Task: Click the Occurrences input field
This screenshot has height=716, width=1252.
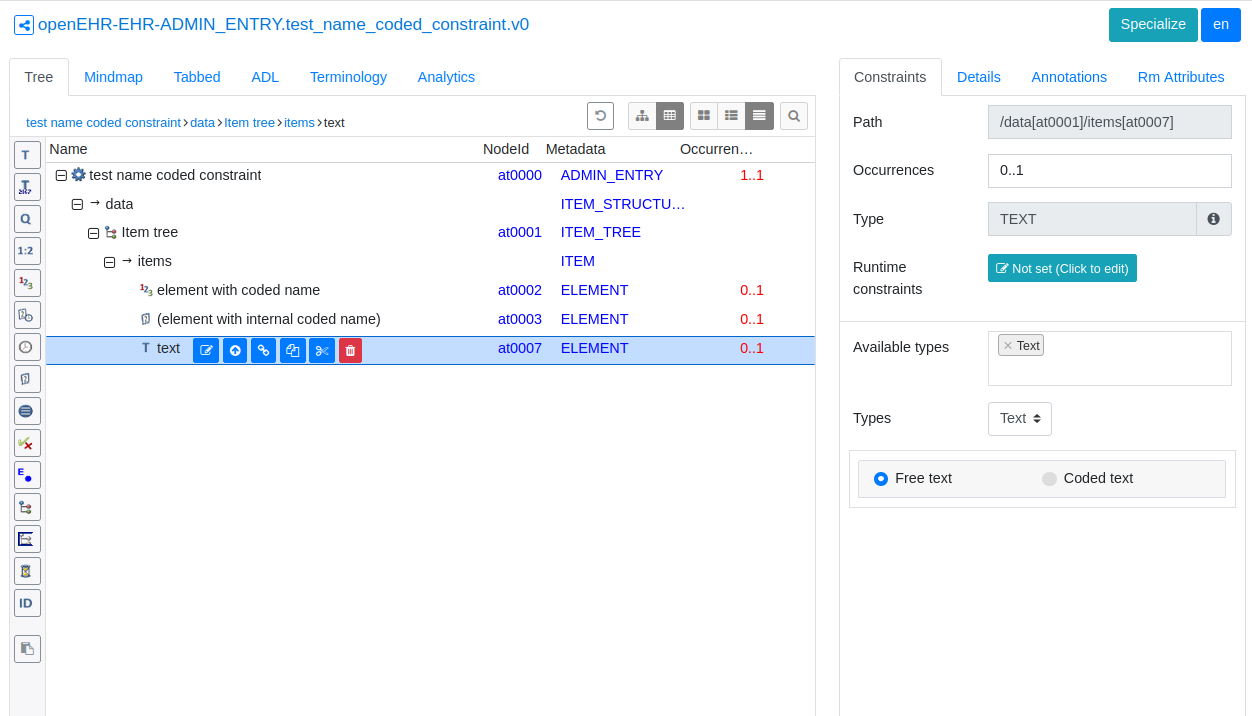Action: point(1109,171)
